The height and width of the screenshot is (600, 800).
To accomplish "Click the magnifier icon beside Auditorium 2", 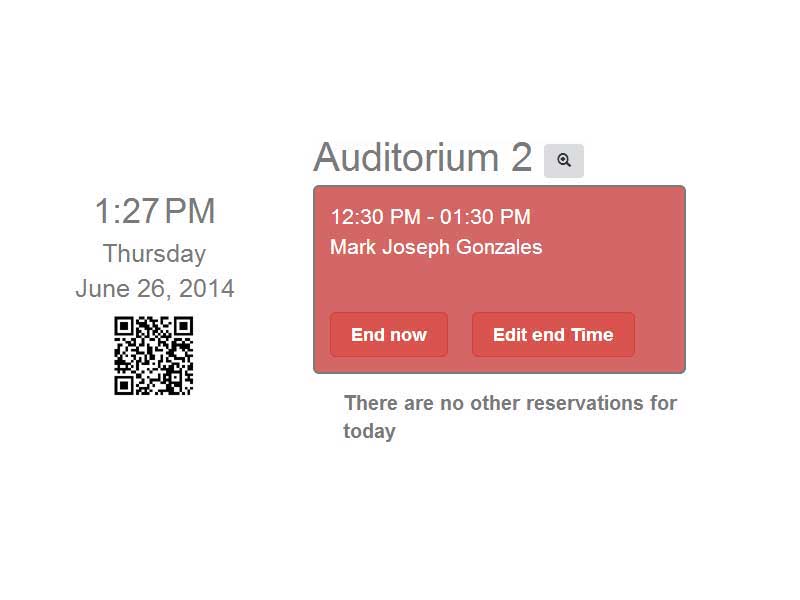I will click(x=563, y=161).
